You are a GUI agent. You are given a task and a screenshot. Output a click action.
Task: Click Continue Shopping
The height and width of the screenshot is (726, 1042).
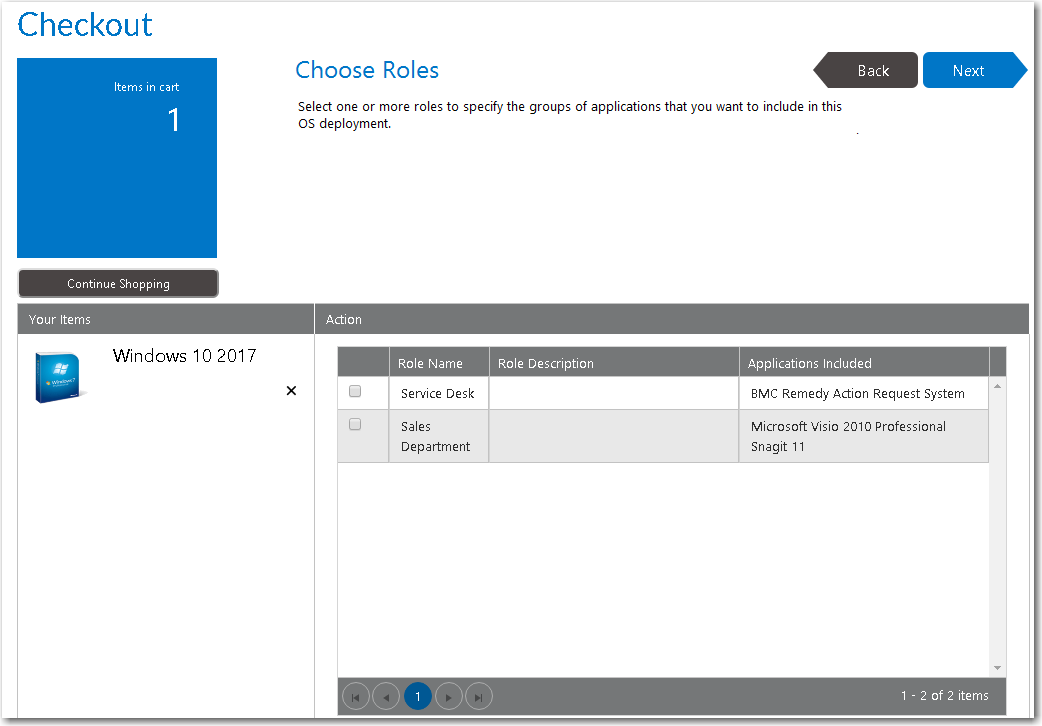point(118,284)
